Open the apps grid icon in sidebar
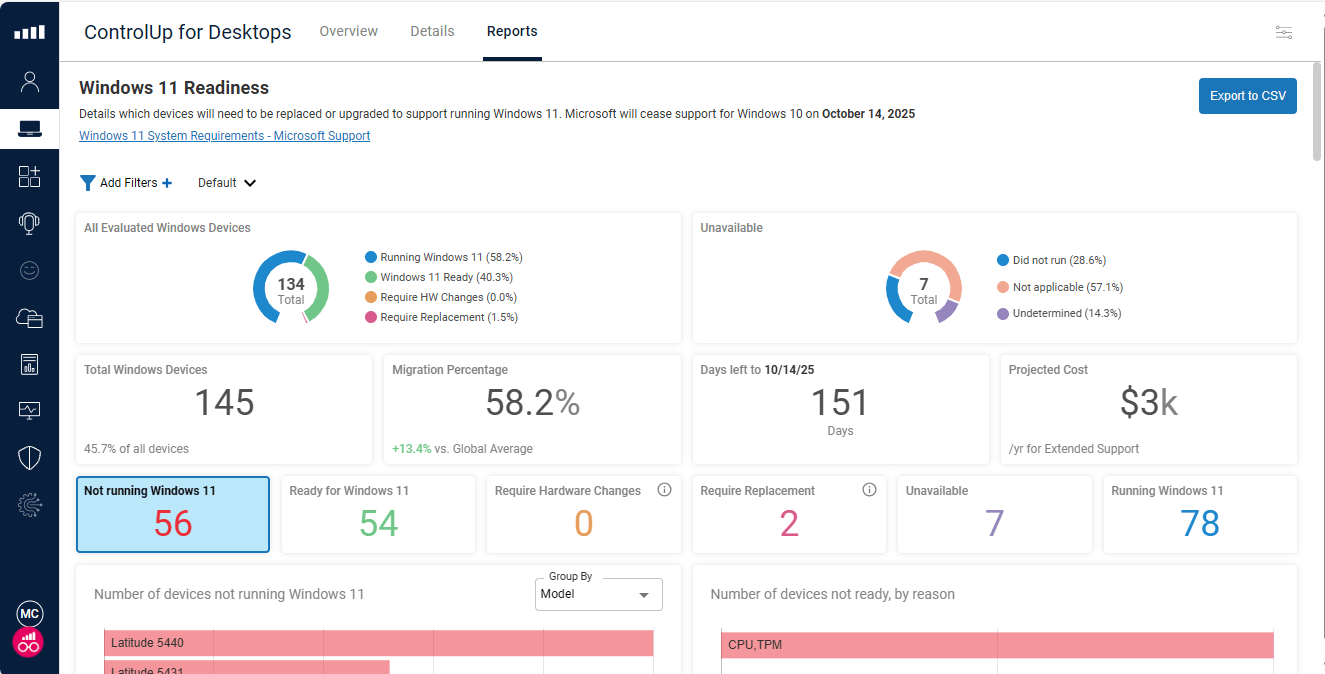 tap(29, 177)
